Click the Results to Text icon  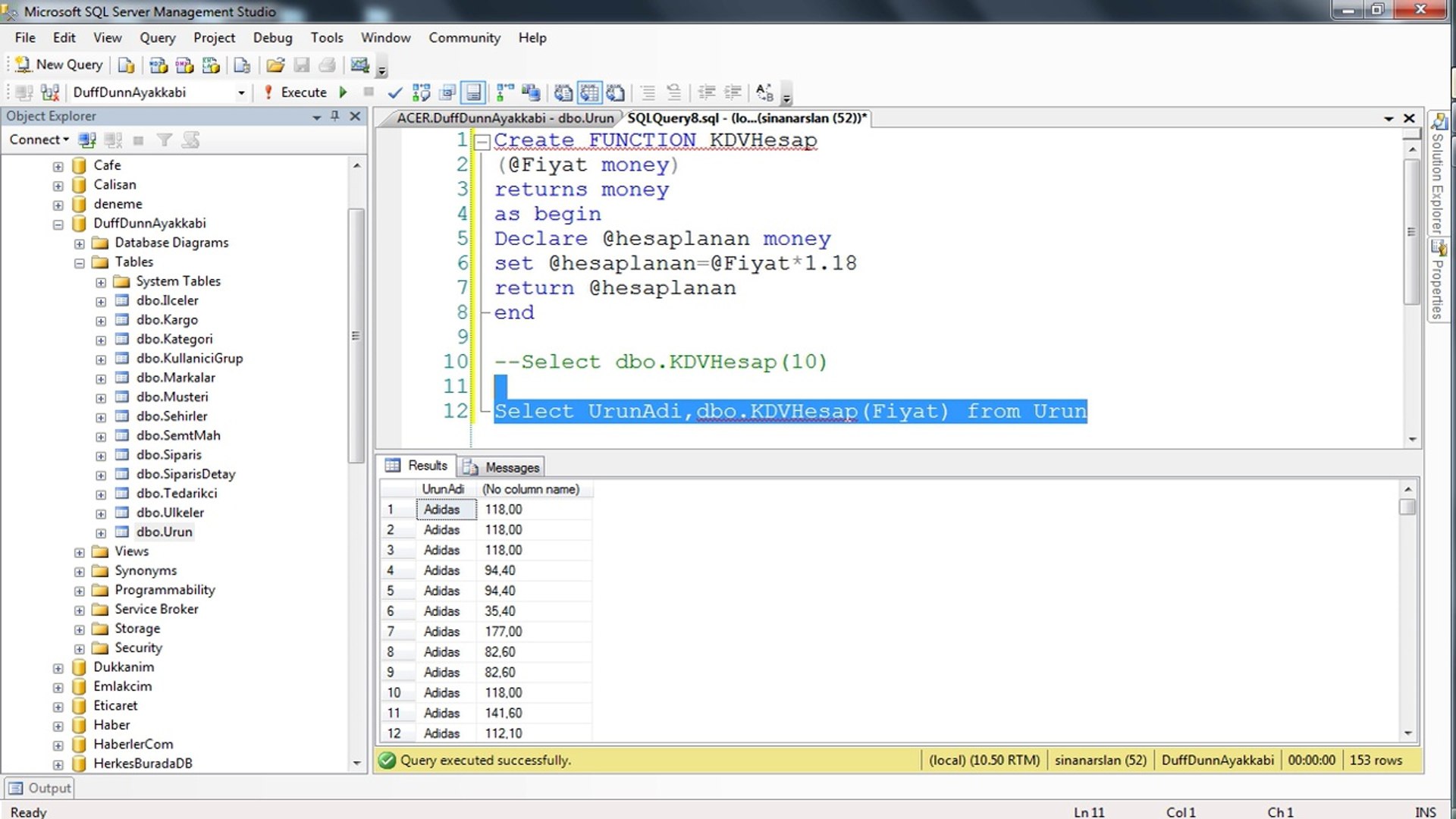click(563, 93)
